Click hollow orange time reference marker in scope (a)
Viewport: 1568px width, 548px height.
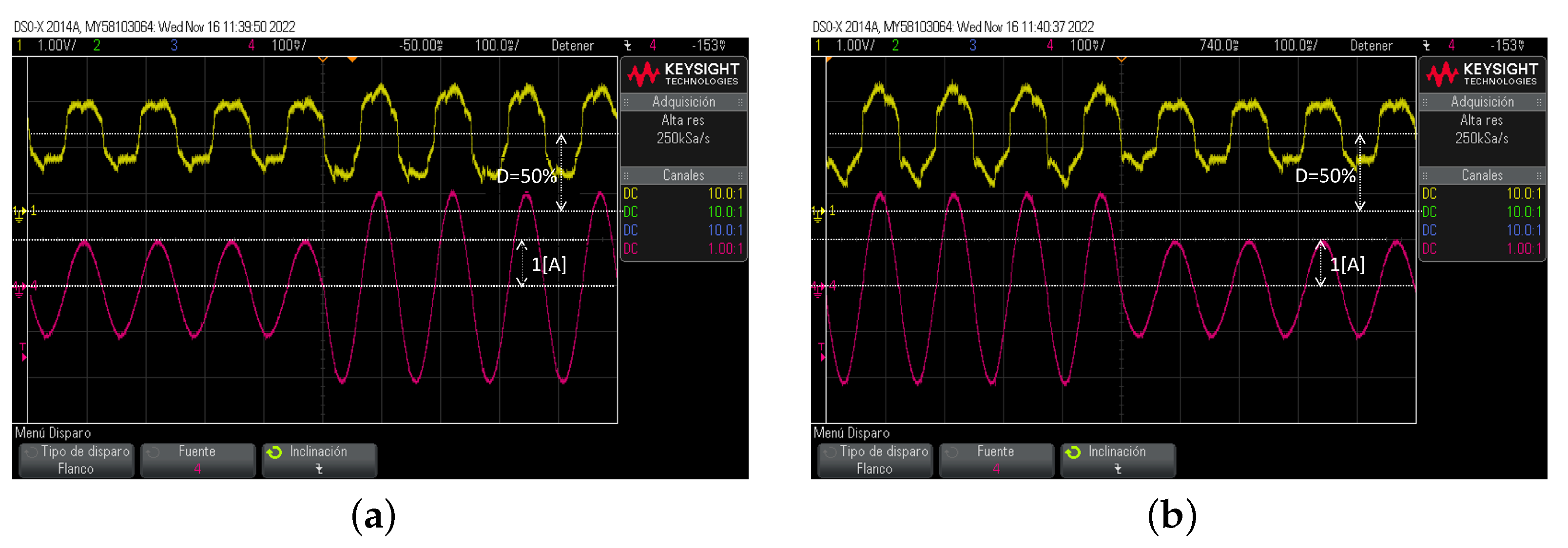pyautogui.click(x=323, y=59)
